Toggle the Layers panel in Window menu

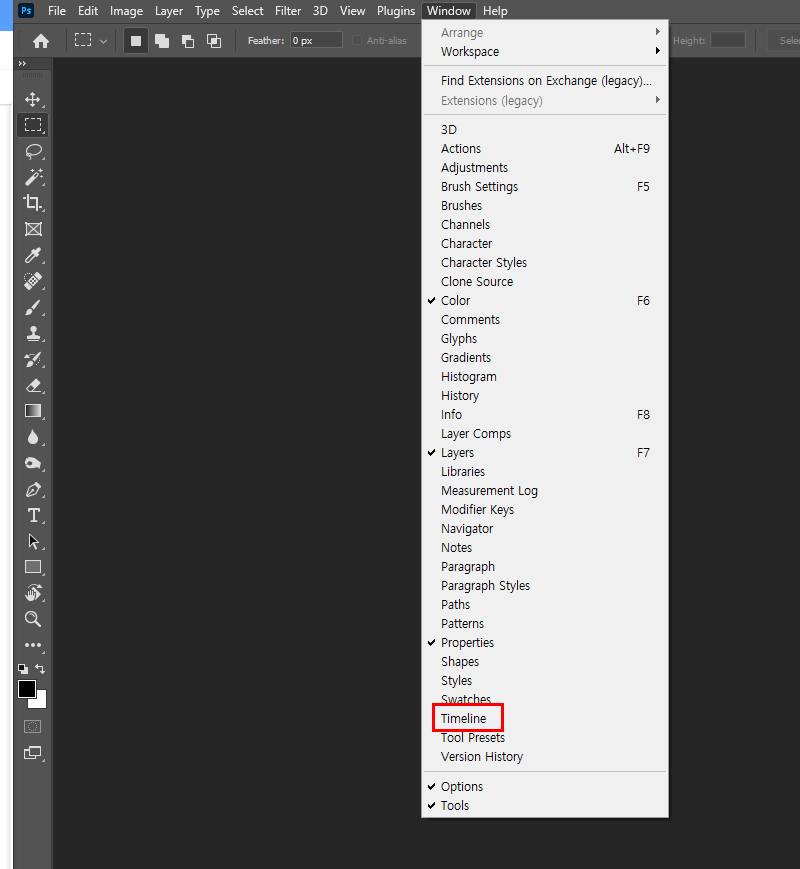[544, 452]
